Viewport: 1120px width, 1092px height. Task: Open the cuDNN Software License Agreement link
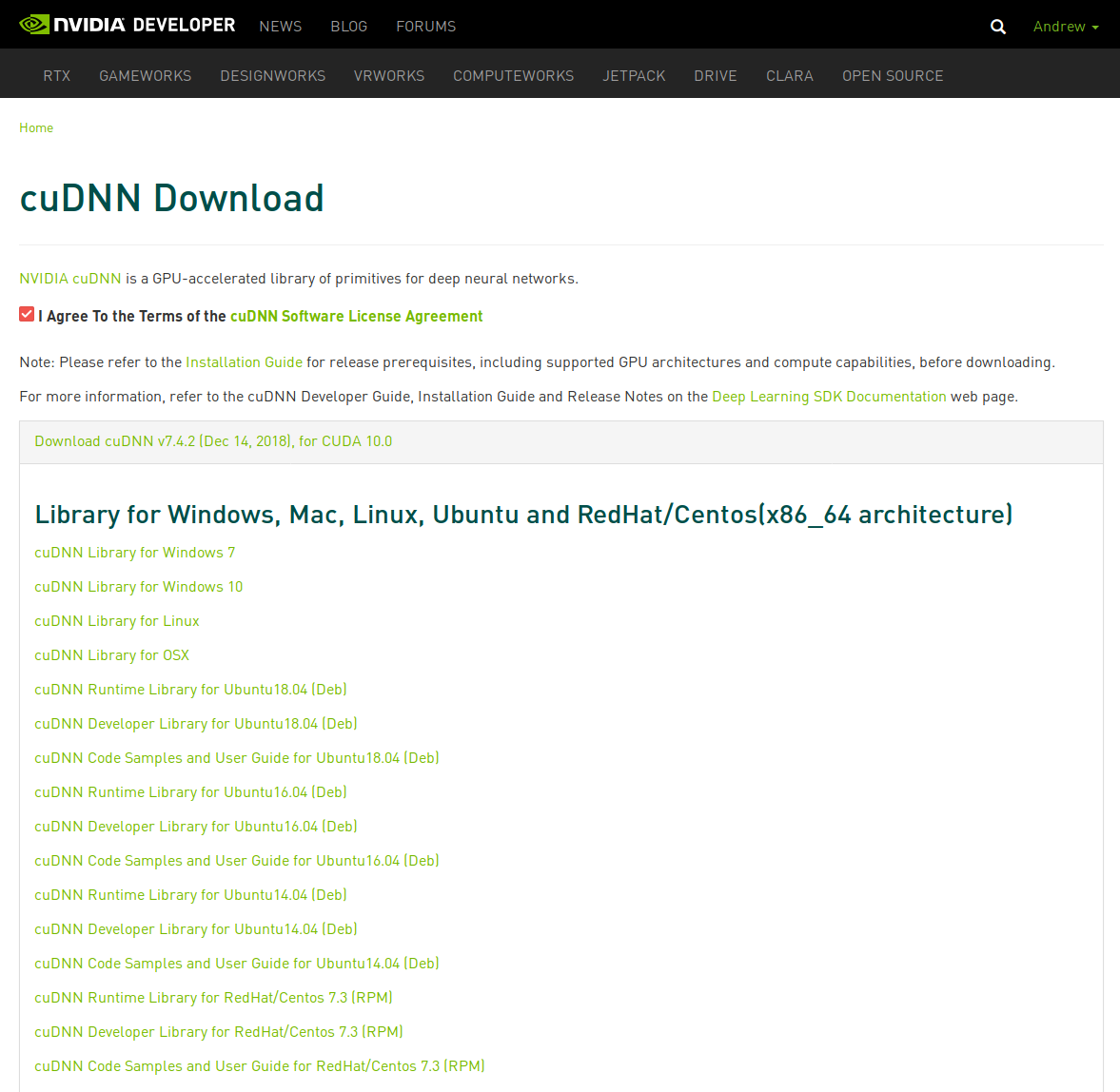(357, 317)
